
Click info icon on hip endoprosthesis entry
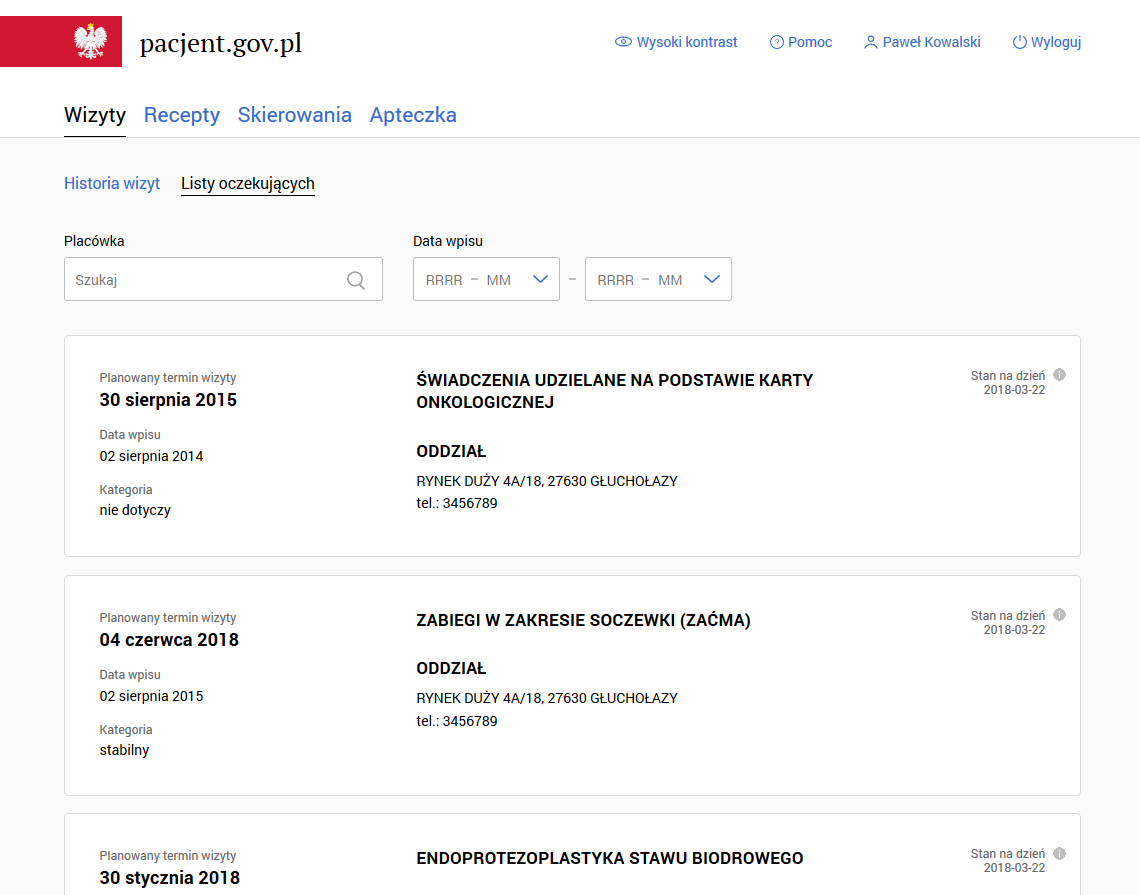click(x=1060, y=853)
